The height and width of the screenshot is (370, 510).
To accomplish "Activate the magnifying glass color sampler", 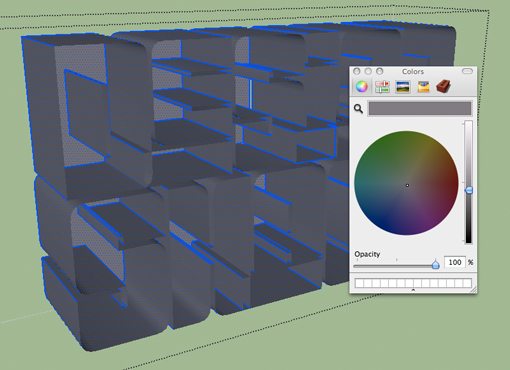I will 358,109.
